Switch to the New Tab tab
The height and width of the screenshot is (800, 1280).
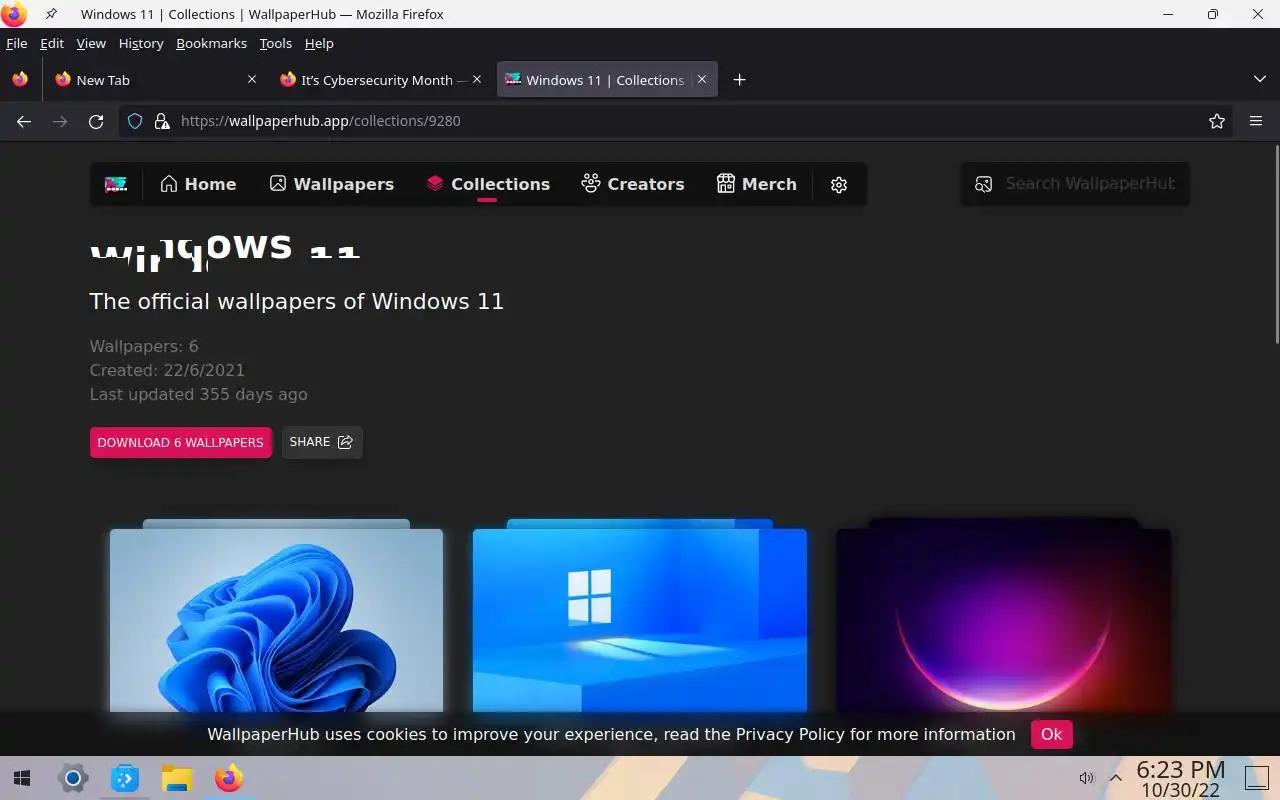tap(155, 80)
